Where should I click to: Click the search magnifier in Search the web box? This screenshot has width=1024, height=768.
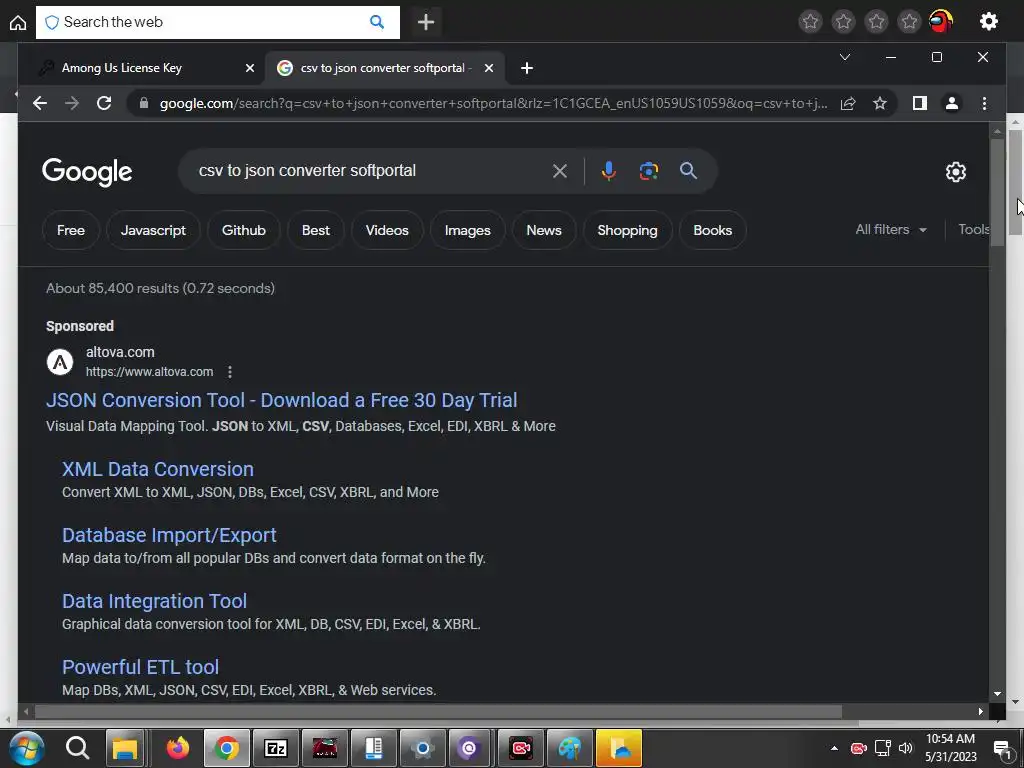pos(377,22)
